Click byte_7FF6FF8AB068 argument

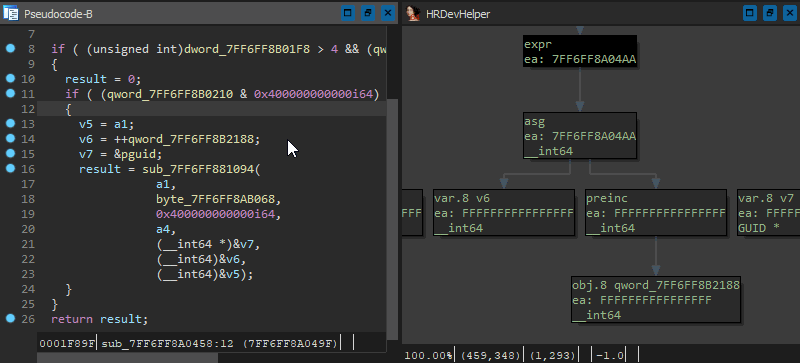[x=216, y=200]
